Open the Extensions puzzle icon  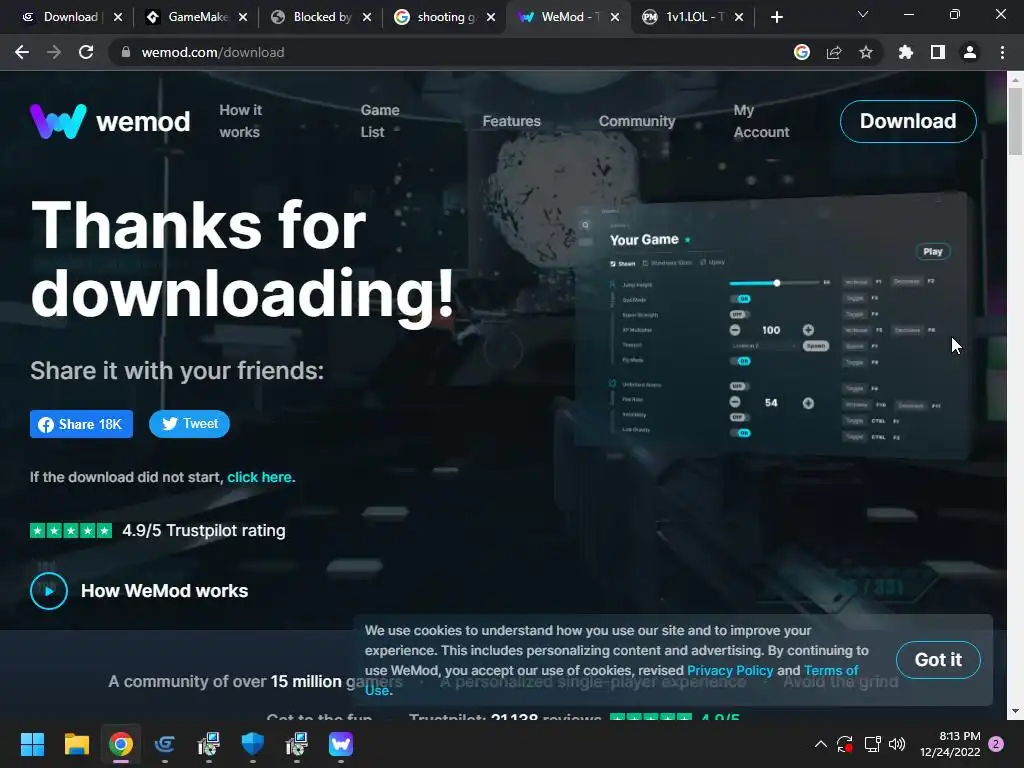[906, 52]
